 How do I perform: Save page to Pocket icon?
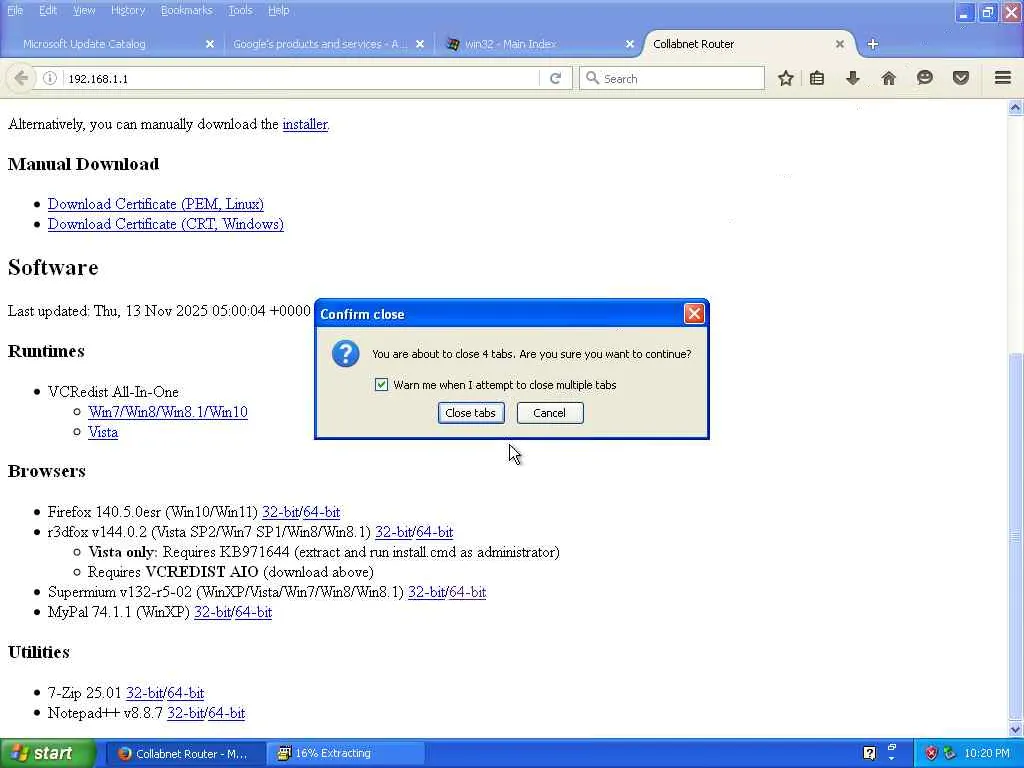pyautogui.click(x=960, y=78)
